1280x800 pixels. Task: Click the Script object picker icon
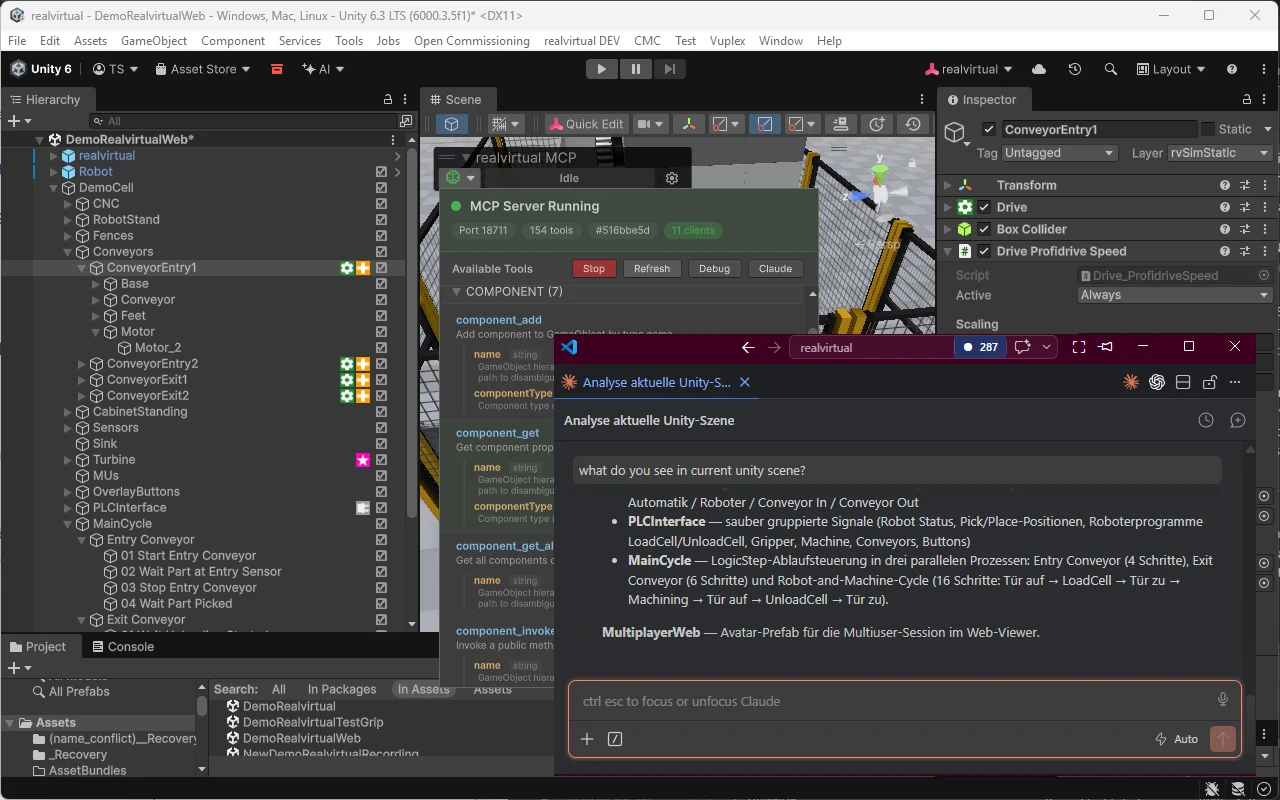tap(1264, 275)
